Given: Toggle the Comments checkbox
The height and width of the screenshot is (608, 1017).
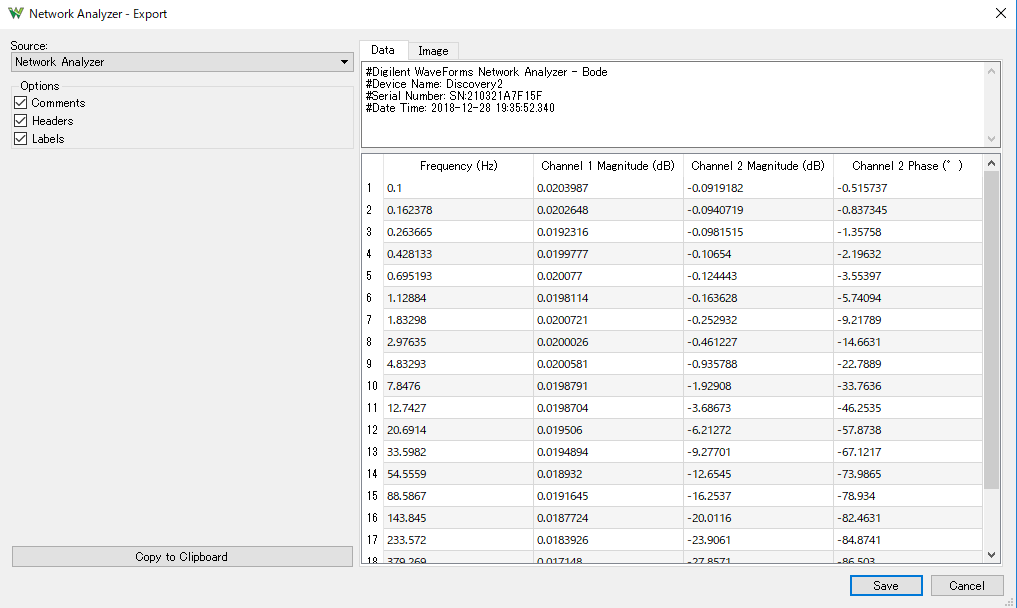Looking at the screenshot, I should (x=21, y=103).
